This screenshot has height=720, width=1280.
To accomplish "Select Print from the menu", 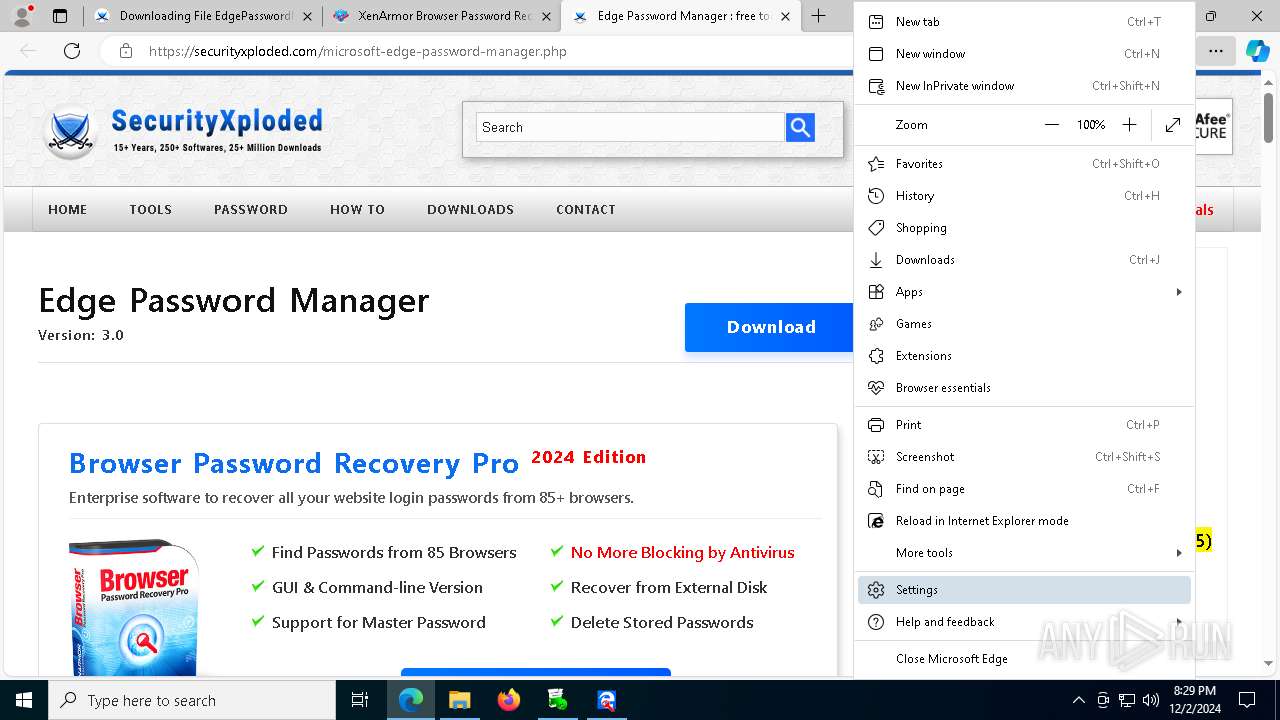I will [x=1024, y=425].
